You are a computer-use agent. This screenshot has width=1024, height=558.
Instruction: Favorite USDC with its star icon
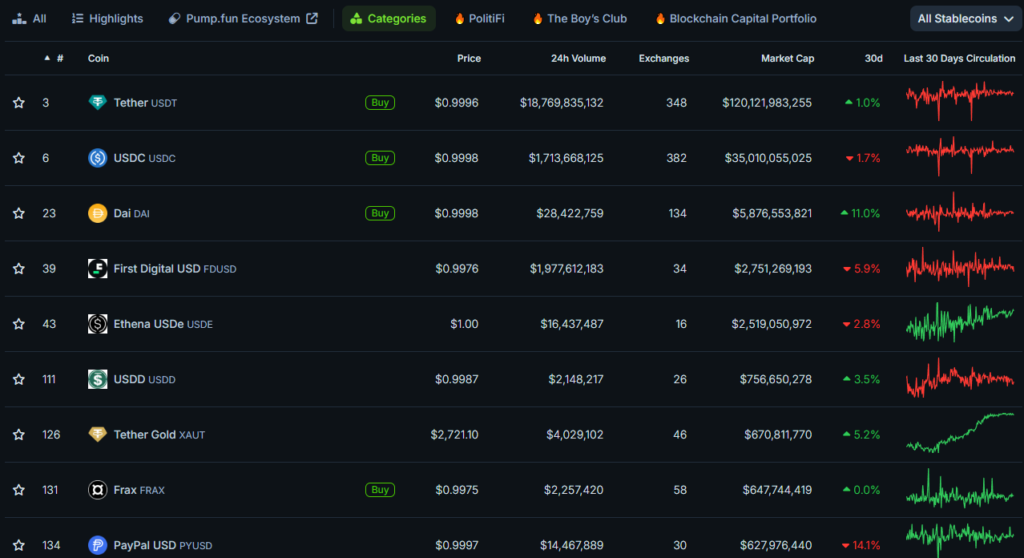[19, 158]
